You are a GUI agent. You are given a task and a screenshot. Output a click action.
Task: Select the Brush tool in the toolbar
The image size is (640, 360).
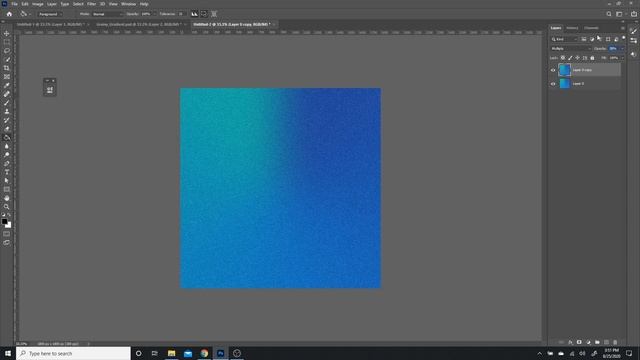7,102
